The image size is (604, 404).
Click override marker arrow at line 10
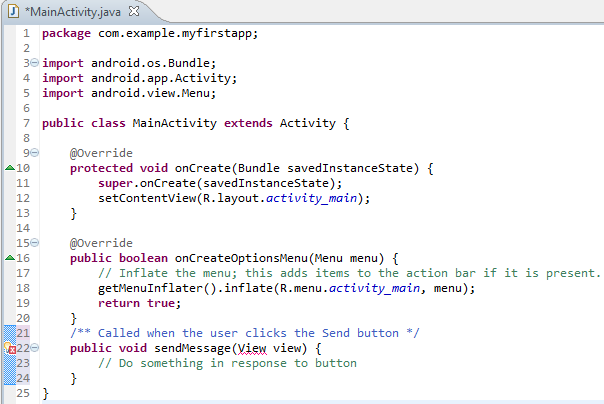coord(10,168)
